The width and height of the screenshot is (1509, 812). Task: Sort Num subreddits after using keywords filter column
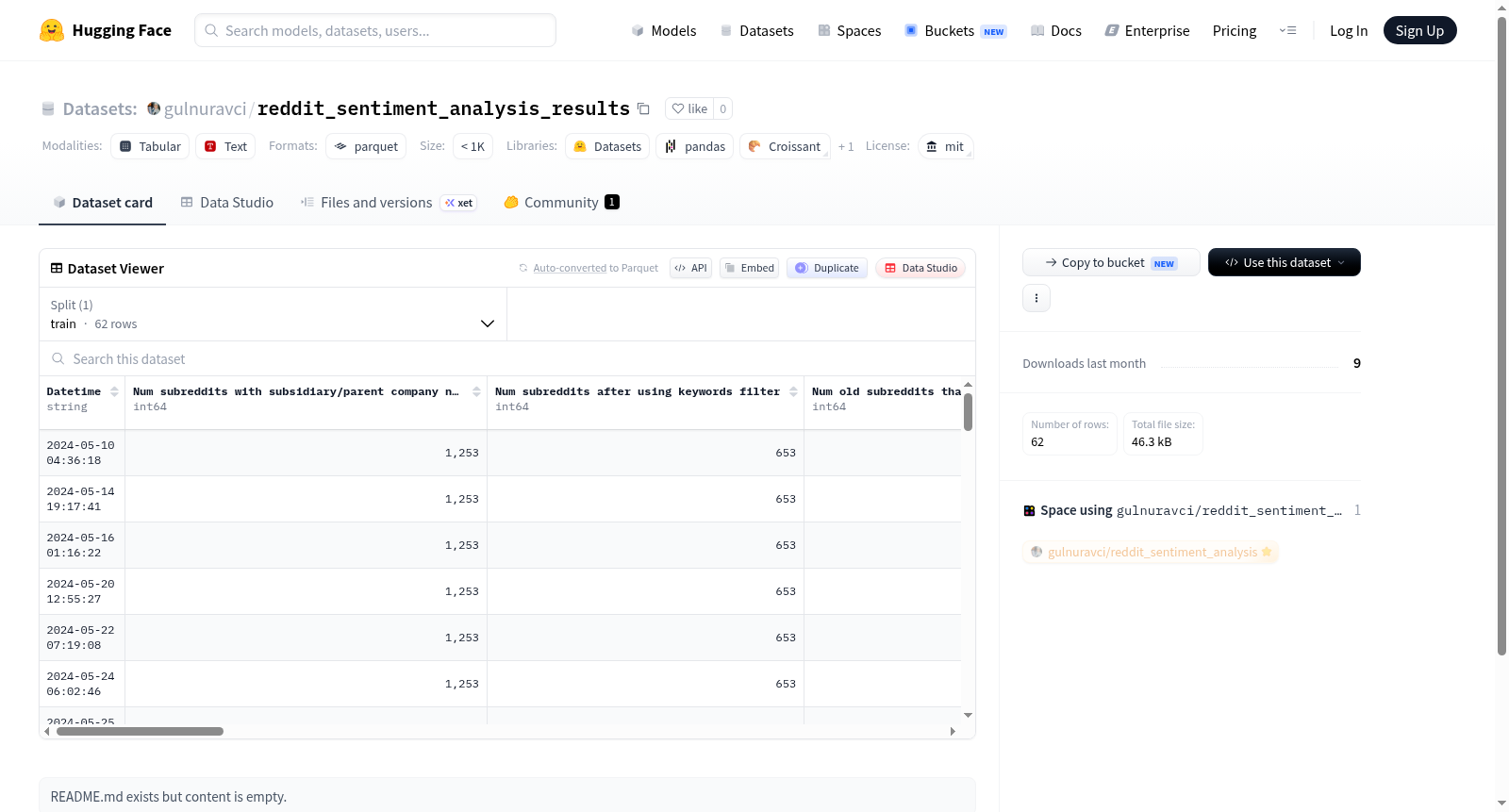coord(793,391)
